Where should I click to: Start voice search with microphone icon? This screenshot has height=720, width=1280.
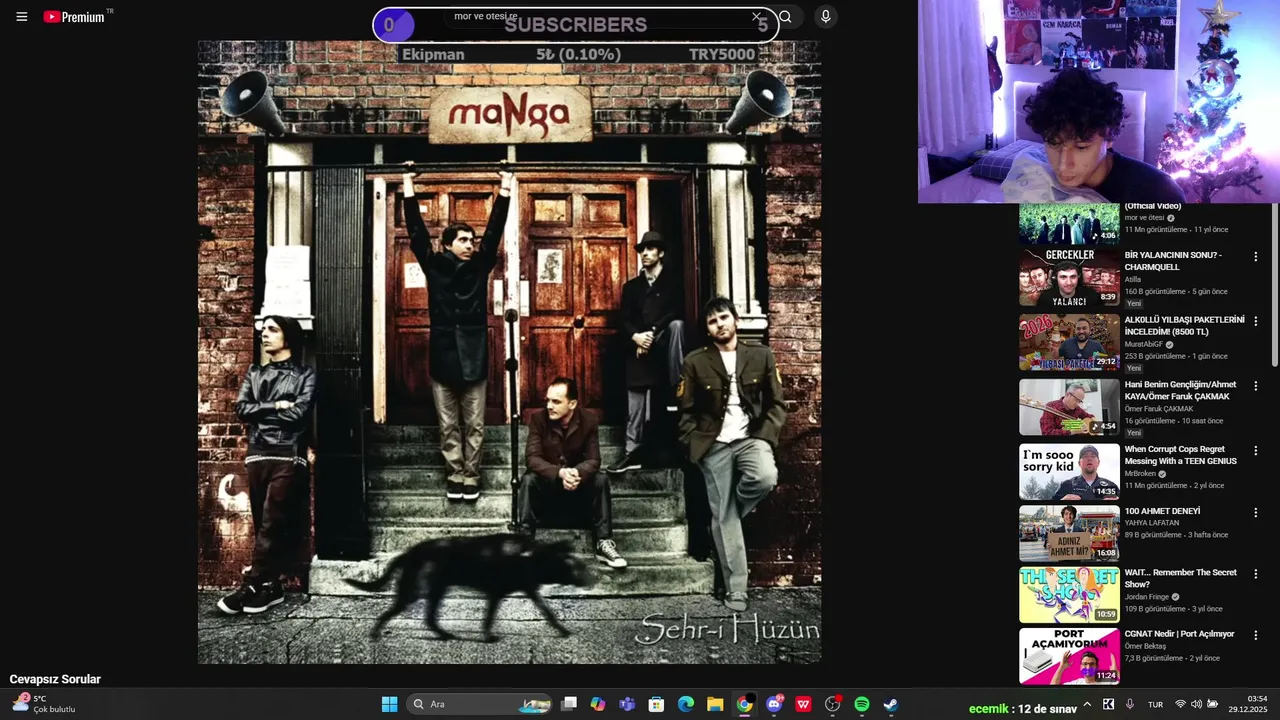click(825, 17)
